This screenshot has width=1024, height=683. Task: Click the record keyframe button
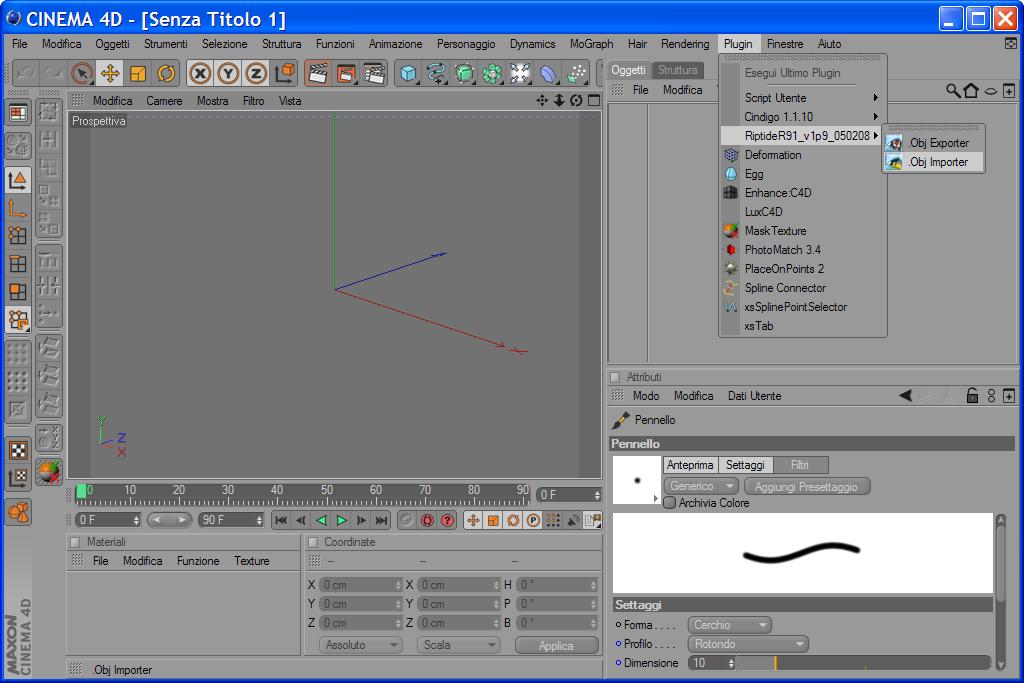click(407, 520)
